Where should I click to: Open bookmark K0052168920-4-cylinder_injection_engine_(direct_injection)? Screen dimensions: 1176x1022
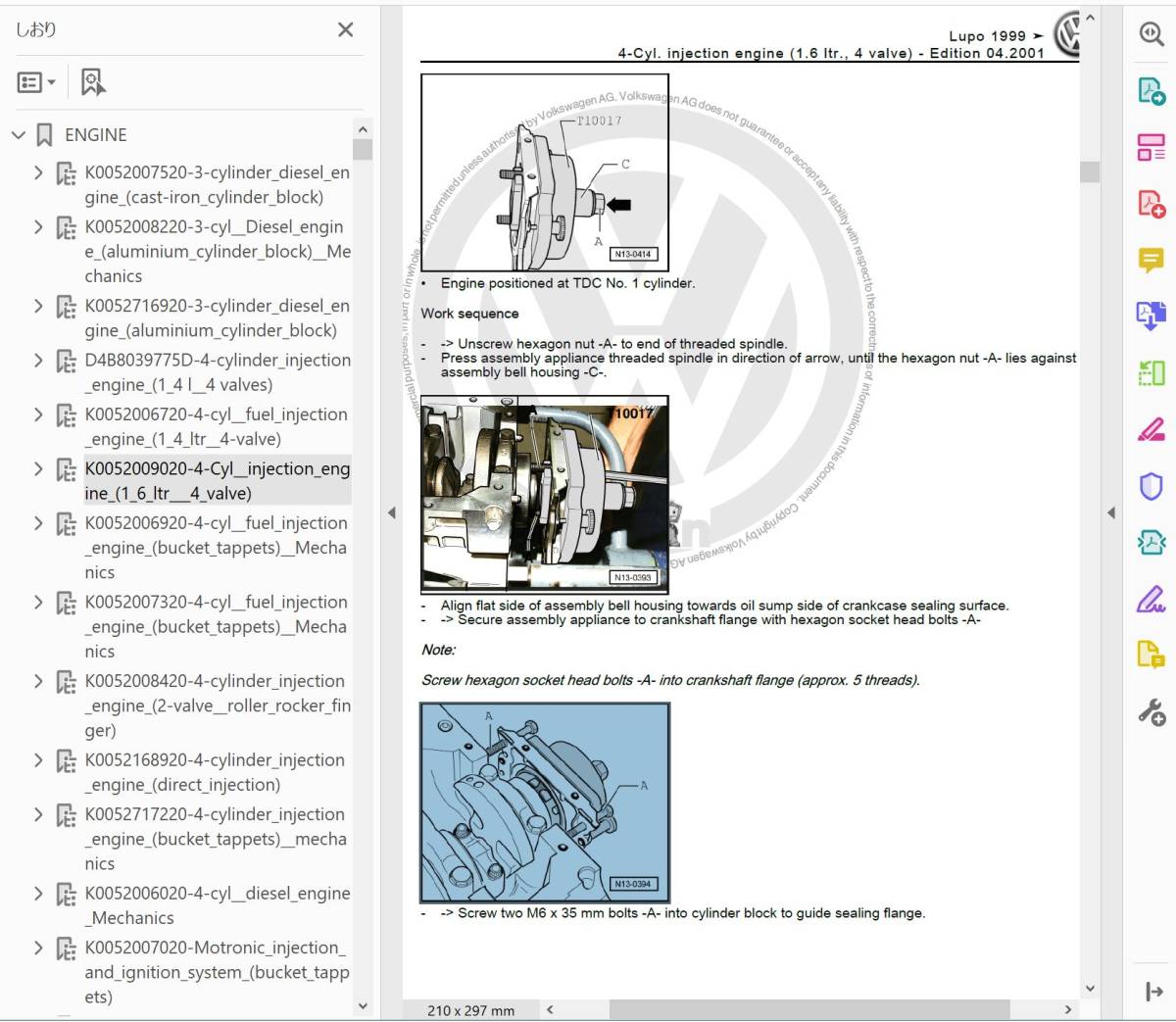pos(216,772)
